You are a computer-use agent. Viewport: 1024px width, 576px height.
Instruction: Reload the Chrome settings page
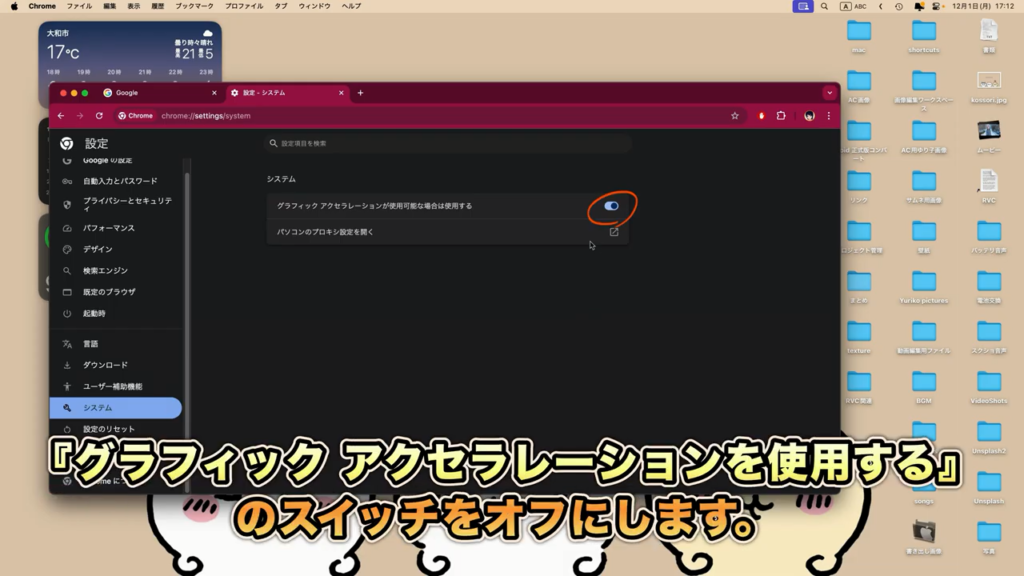[99, 116]
